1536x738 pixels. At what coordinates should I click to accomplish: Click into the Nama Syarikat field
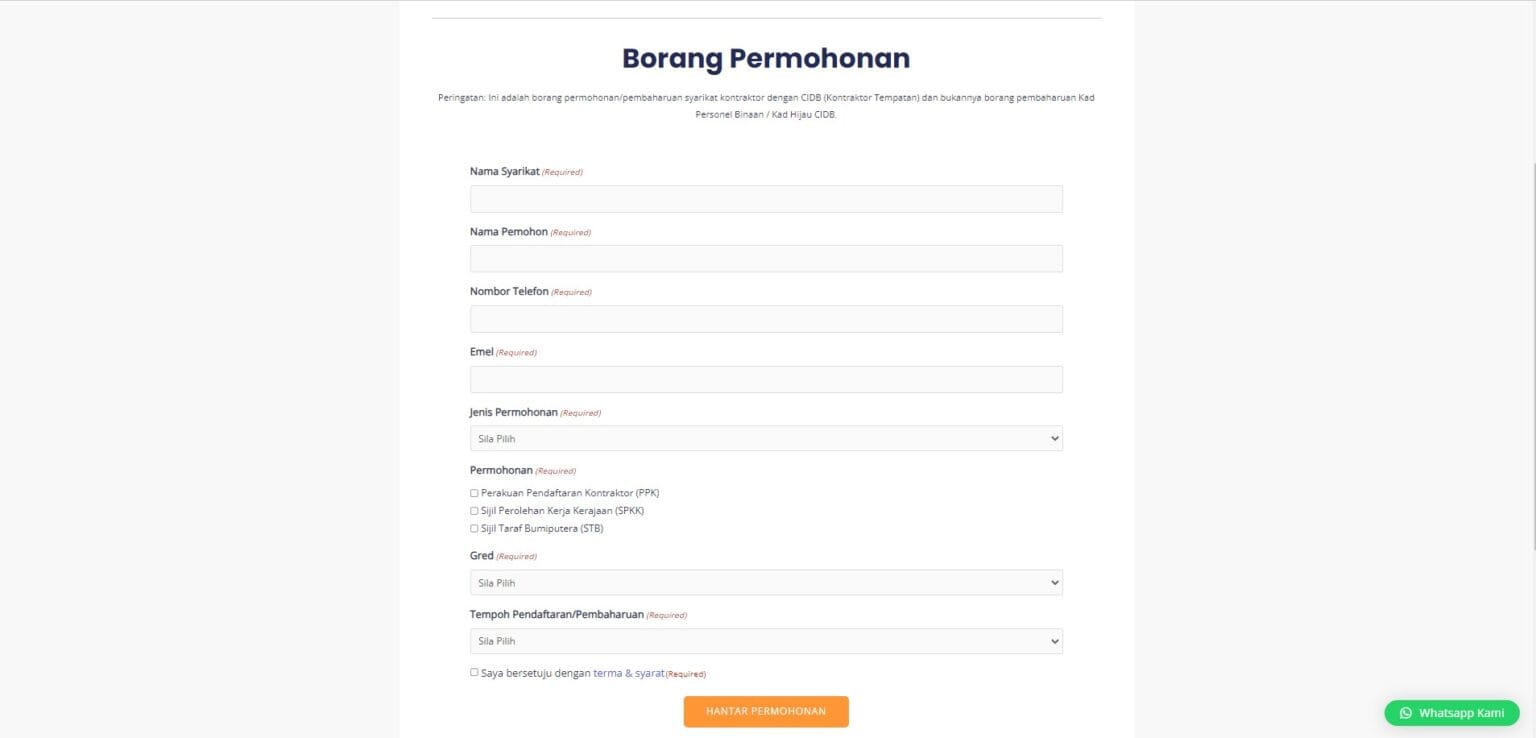click(x=766, y=198)
